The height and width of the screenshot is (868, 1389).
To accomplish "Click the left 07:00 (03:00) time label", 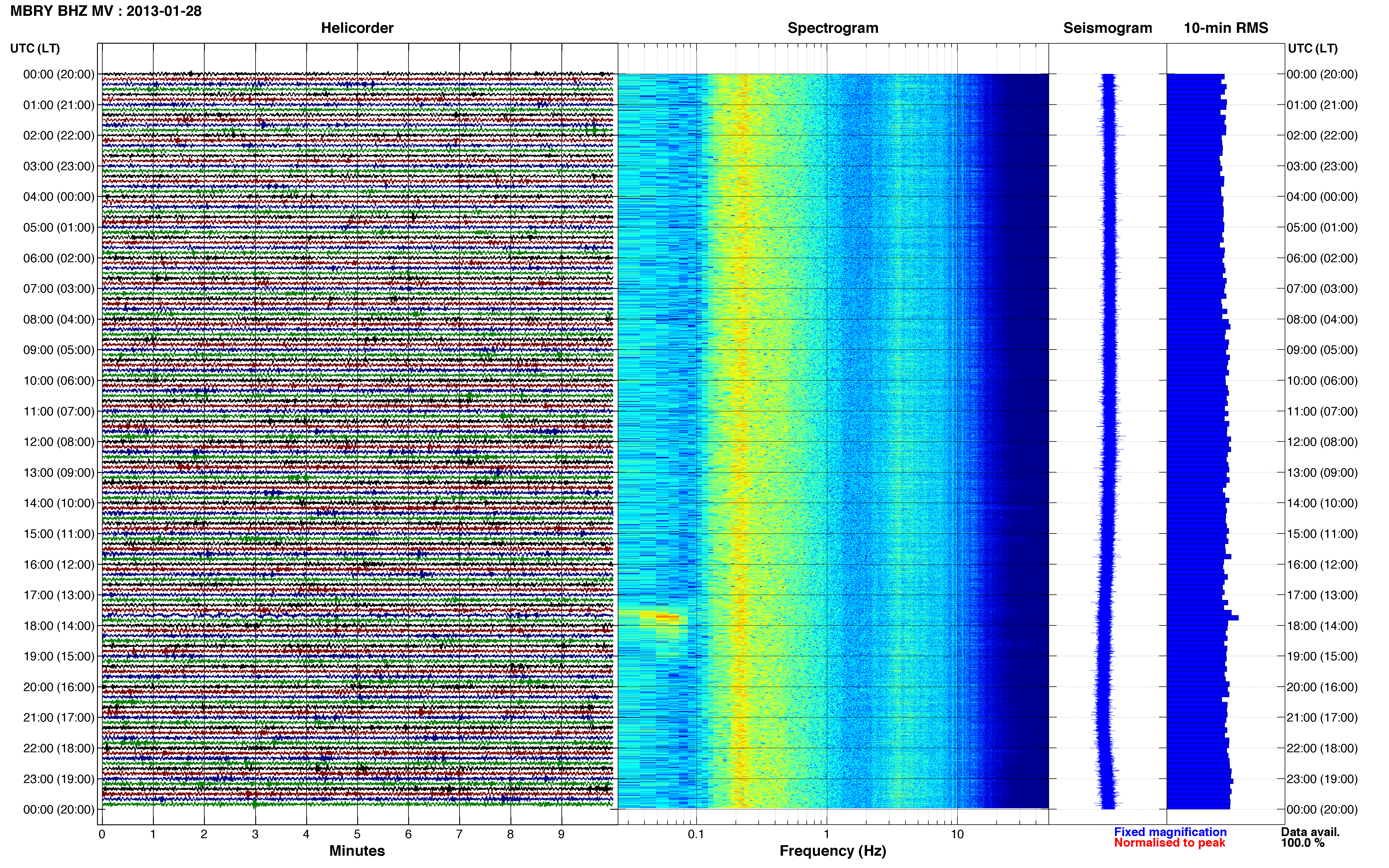I will (59, 289).
